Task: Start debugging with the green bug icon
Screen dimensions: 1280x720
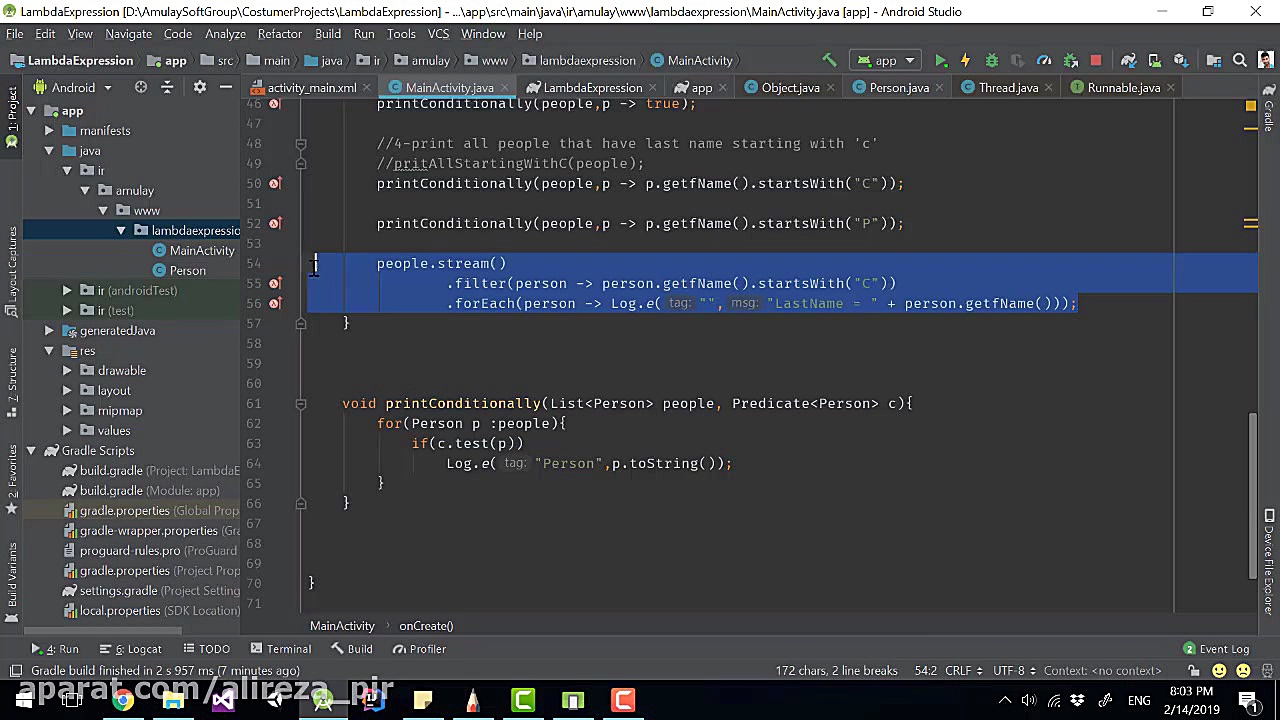Action: coord(991,60)
